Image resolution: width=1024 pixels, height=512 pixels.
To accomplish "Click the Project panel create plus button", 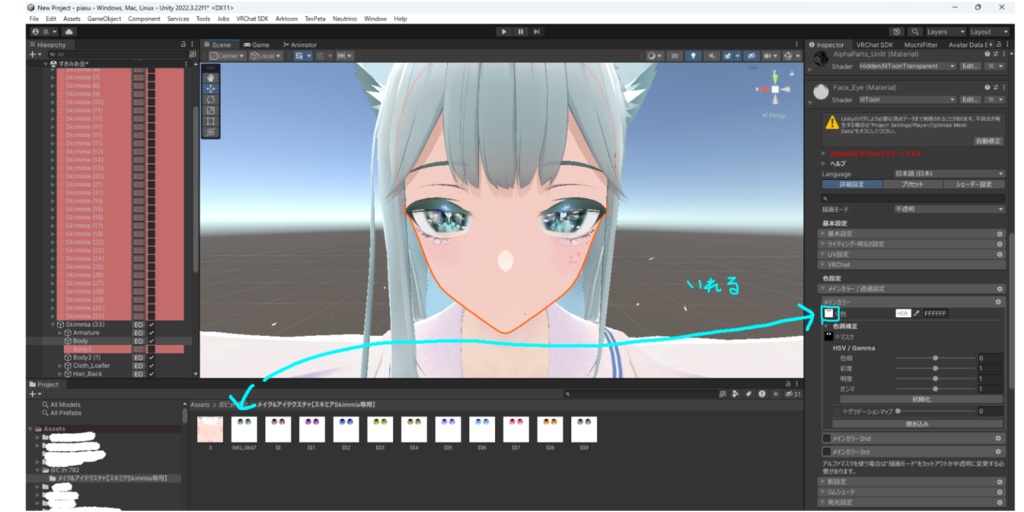I will tap(33, 394).
